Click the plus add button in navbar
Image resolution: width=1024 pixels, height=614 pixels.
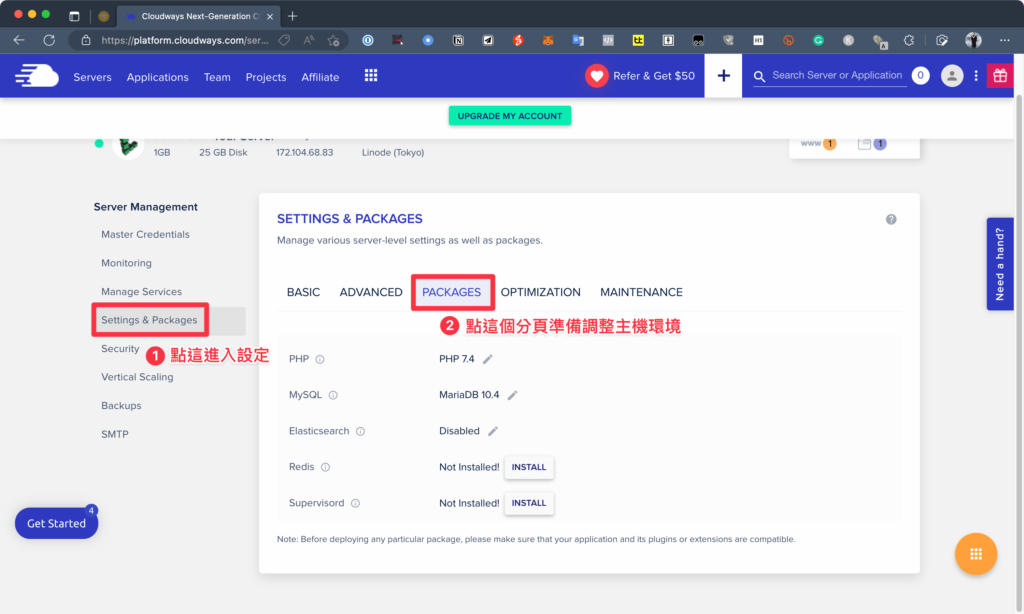click(x=723, y=76)
